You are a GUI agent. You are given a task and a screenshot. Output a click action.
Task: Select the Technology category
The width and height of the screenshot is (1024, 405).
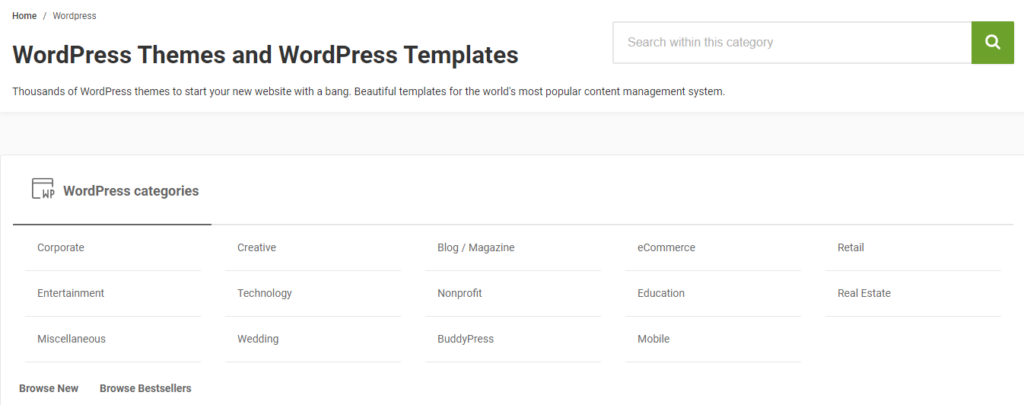264,293
